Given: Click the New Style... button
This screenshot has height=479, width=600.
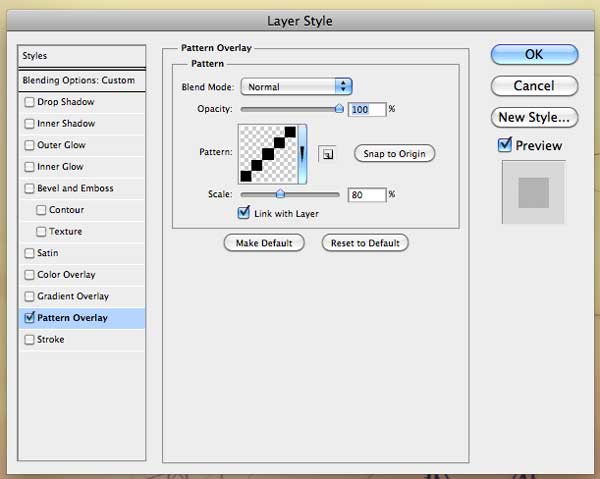Looking at the screenshot, I should click(x=535, y=117).
